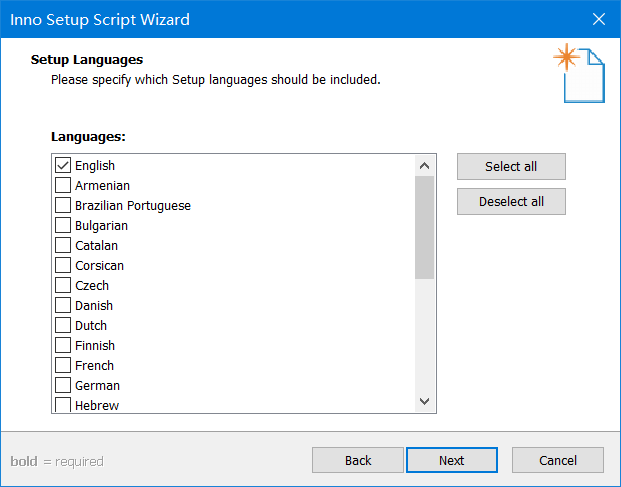Click the scroll up arrow in languages list
Viewport: 621px width, 487px height.
coord(425,166)
